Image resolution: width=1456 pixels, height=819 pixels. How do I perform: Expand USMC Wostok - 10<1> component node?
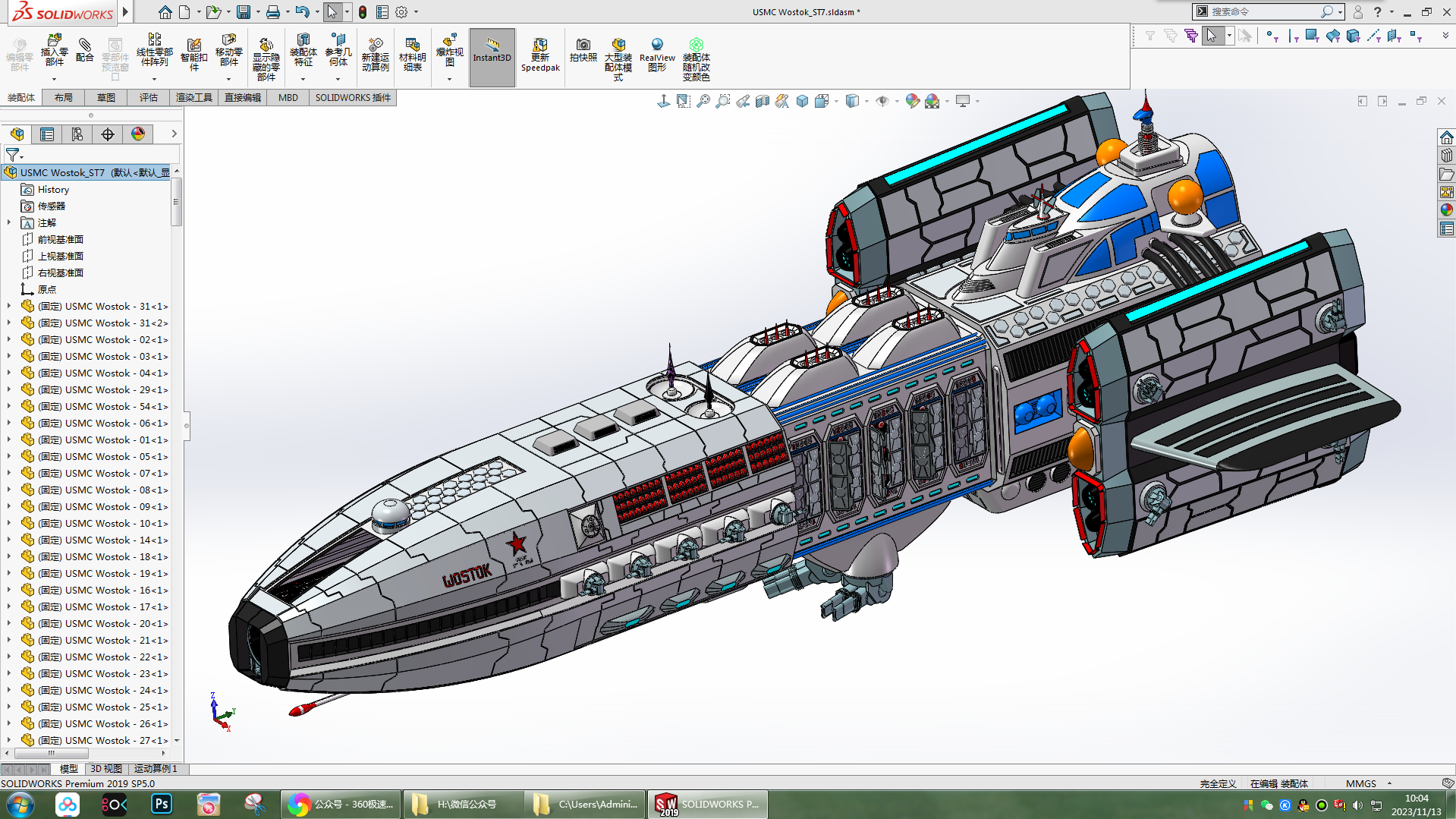pyautogui.click(x=9, y=524)
